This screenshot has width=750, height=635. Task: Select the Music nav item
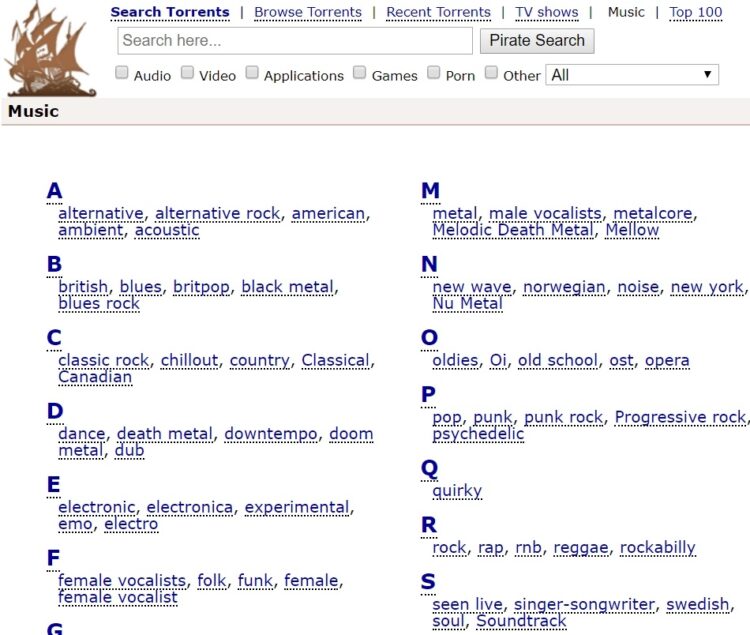(626, 12)
